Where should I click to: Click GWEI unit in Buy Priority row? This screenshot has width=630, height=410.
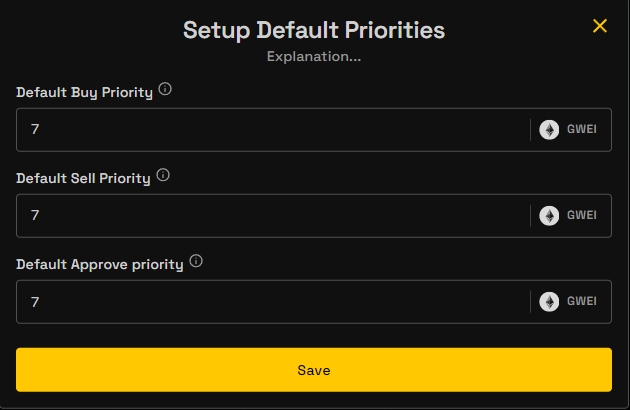click(582, 130)
